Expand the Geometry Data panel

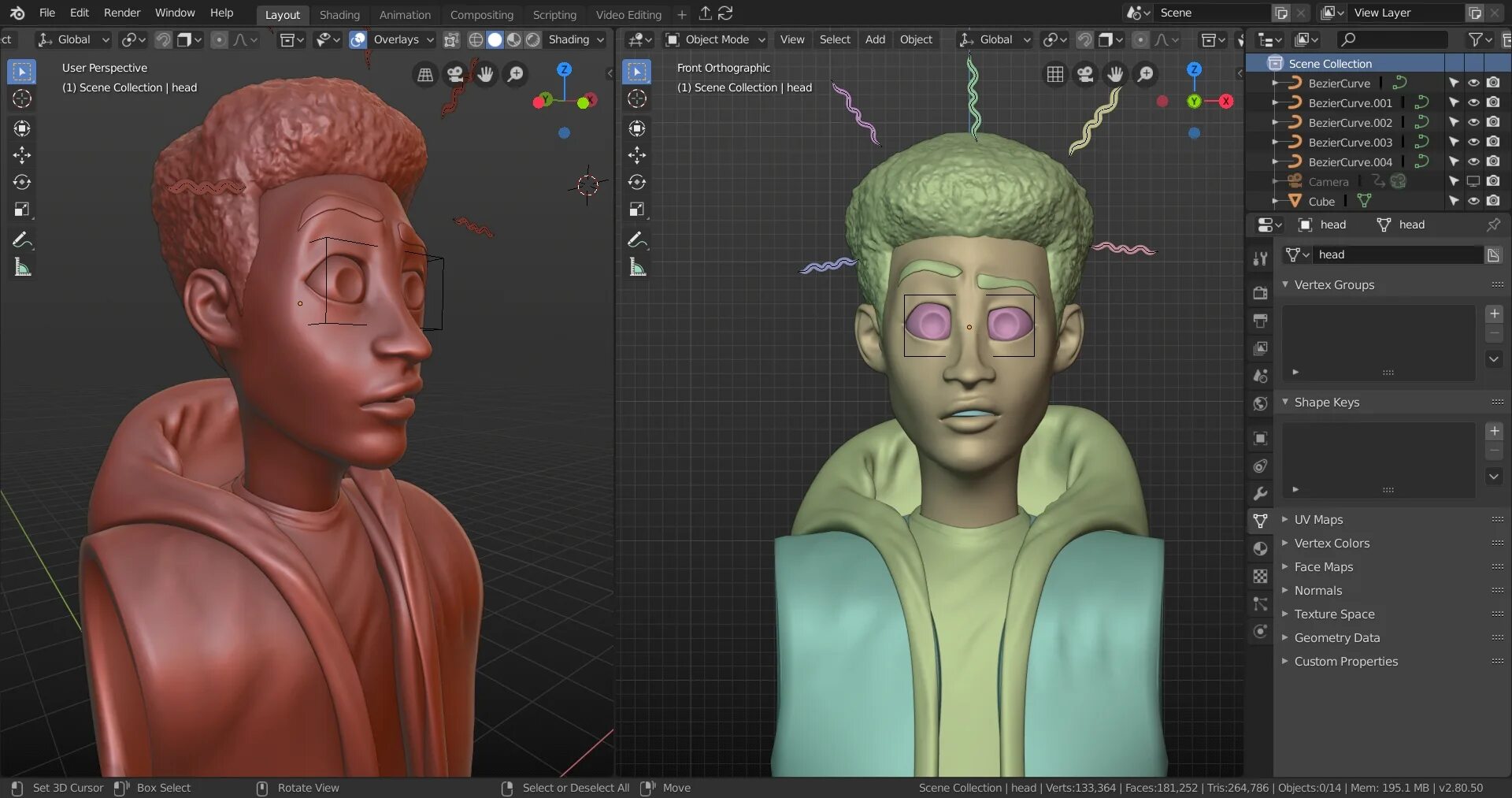[1336, 638]
